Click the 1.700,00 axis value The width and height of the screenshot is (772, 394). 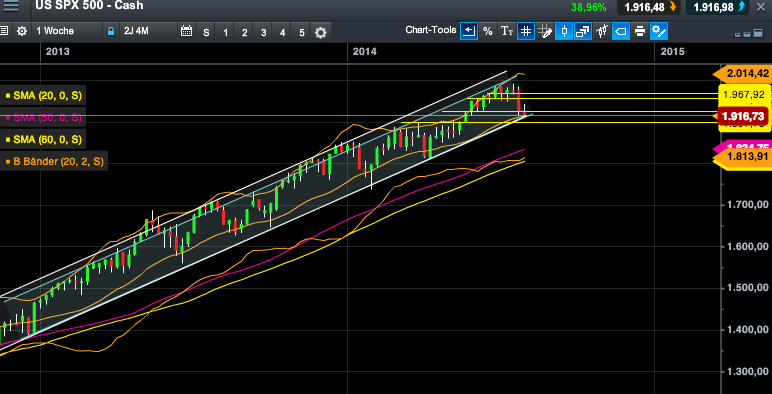click(x=747, y=204)
